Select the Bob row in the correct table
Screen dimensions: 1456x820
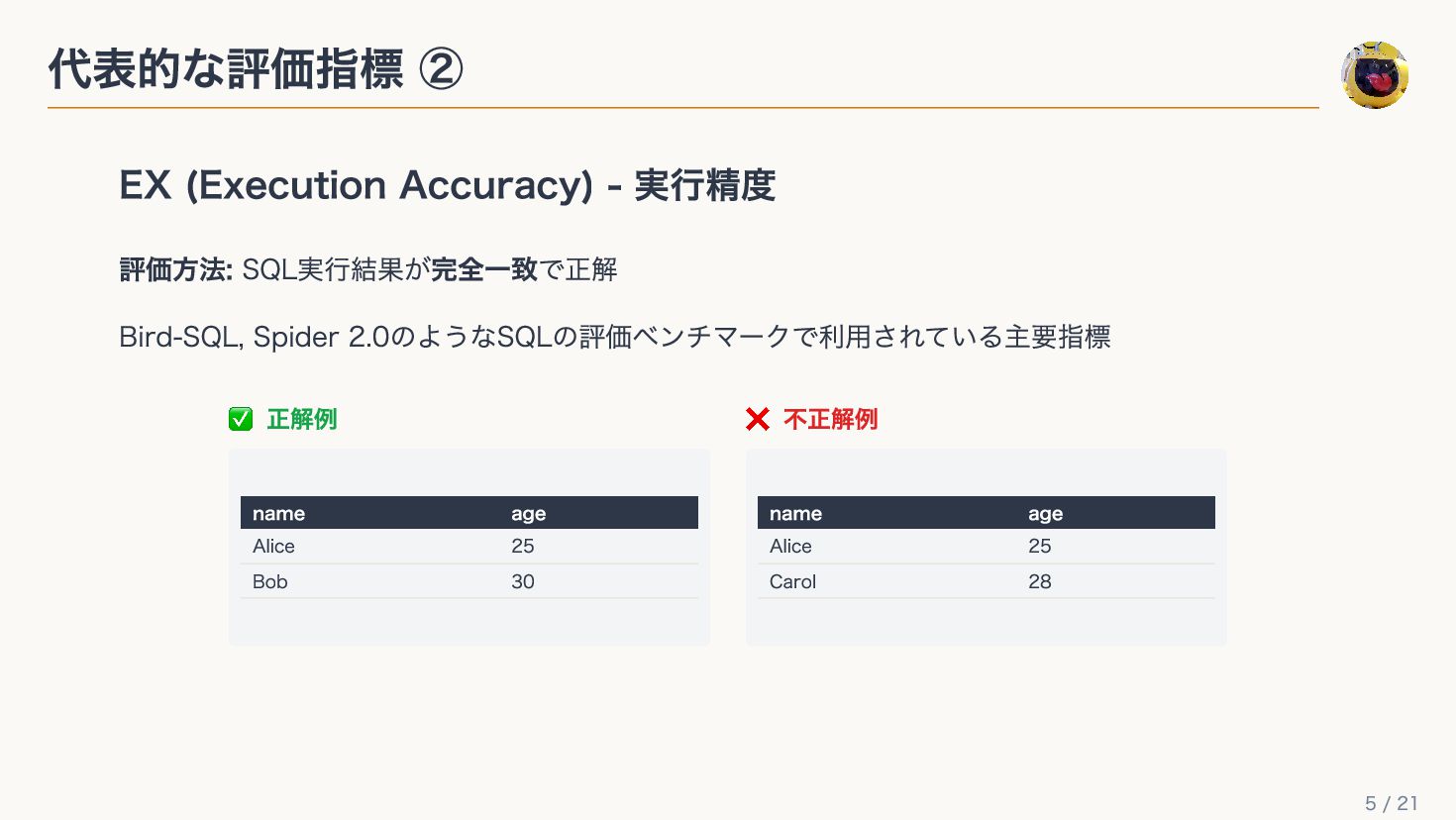pyautogui.click(x=469, y=581)
